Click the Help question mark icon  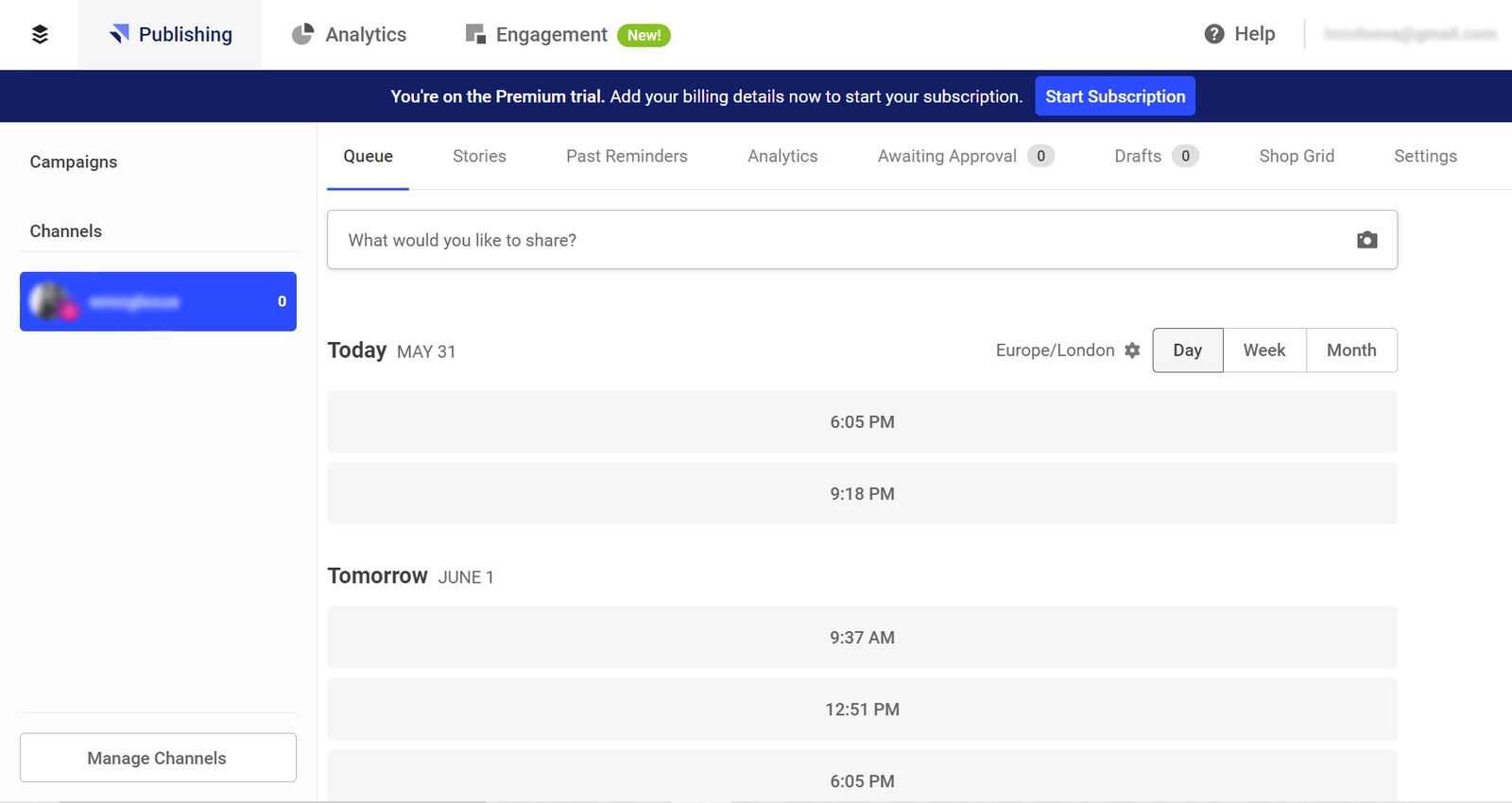click(x=1214, y=35)
